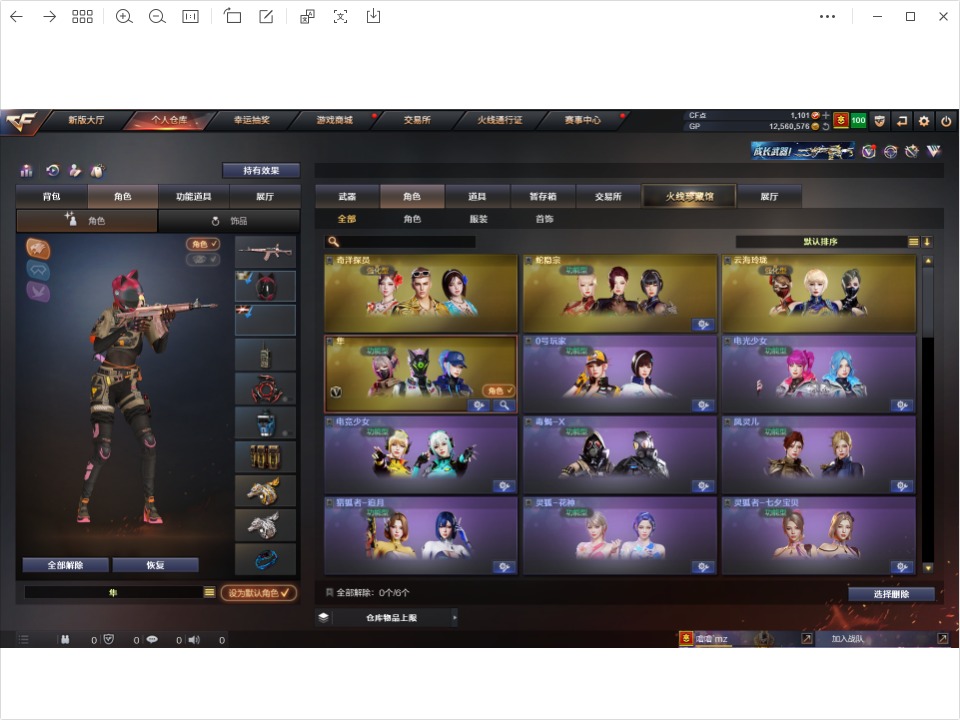Expand 仓库物品上限 arrow
The height and width of the screenshot is (720, 960).
click(x=454, y=617)
